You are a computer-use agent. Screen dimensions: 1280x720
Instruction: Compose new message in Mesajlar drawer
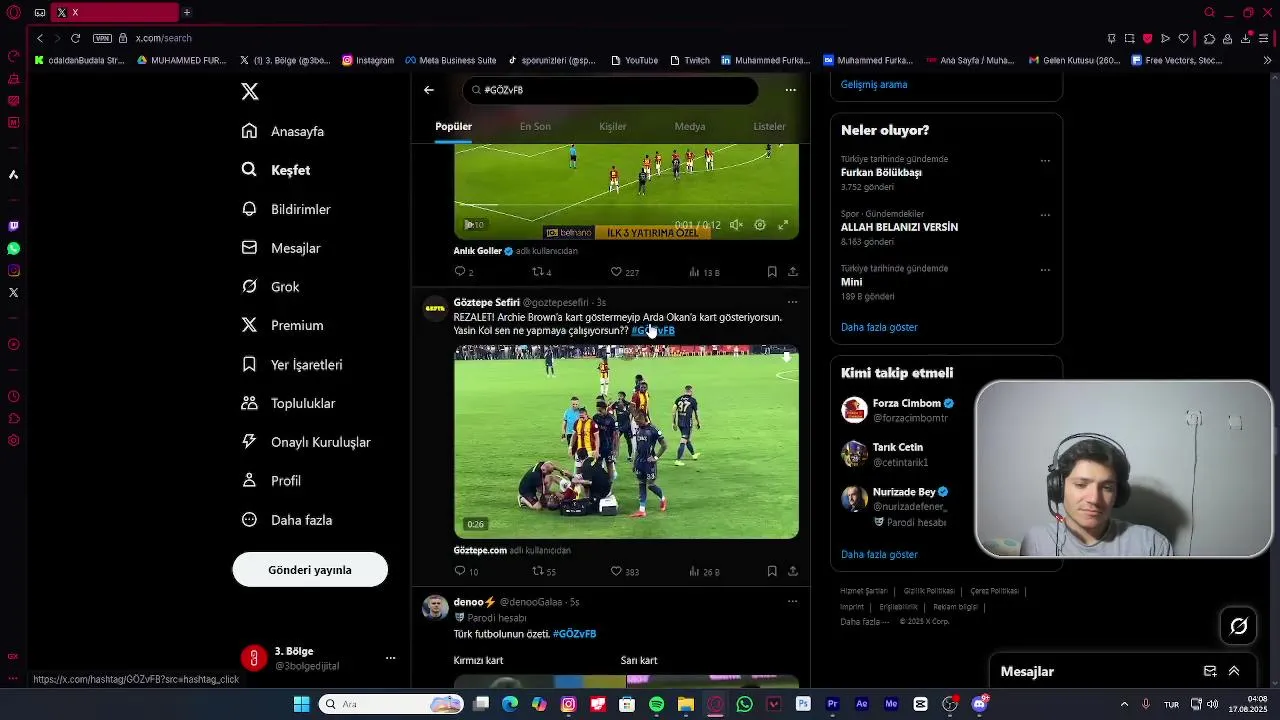click(1210, 671)
